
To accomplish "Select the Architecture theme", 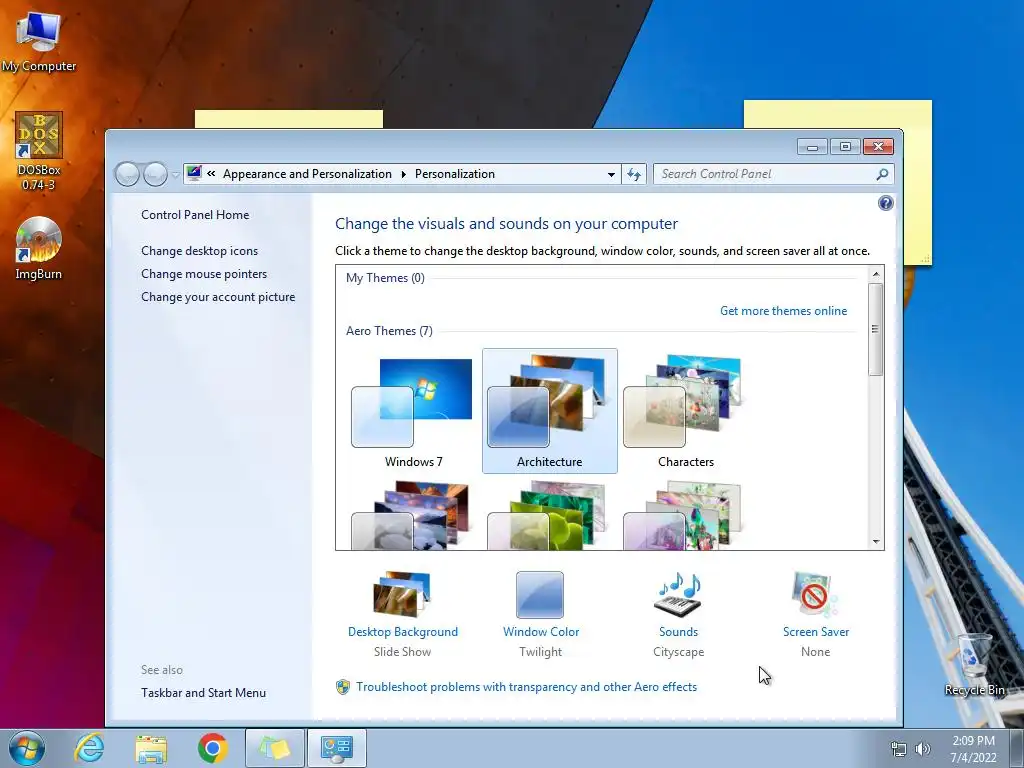I will (x=549, y=411).
